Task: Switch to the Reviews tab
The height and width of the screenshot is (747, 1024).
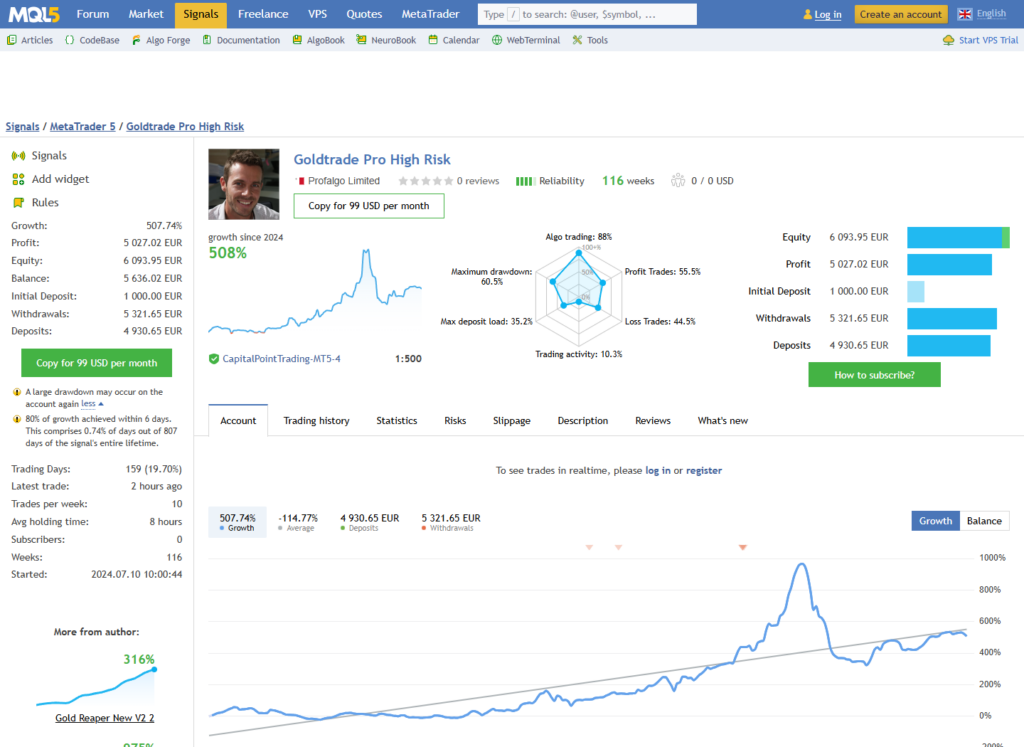Action: [x=652, y=421]
